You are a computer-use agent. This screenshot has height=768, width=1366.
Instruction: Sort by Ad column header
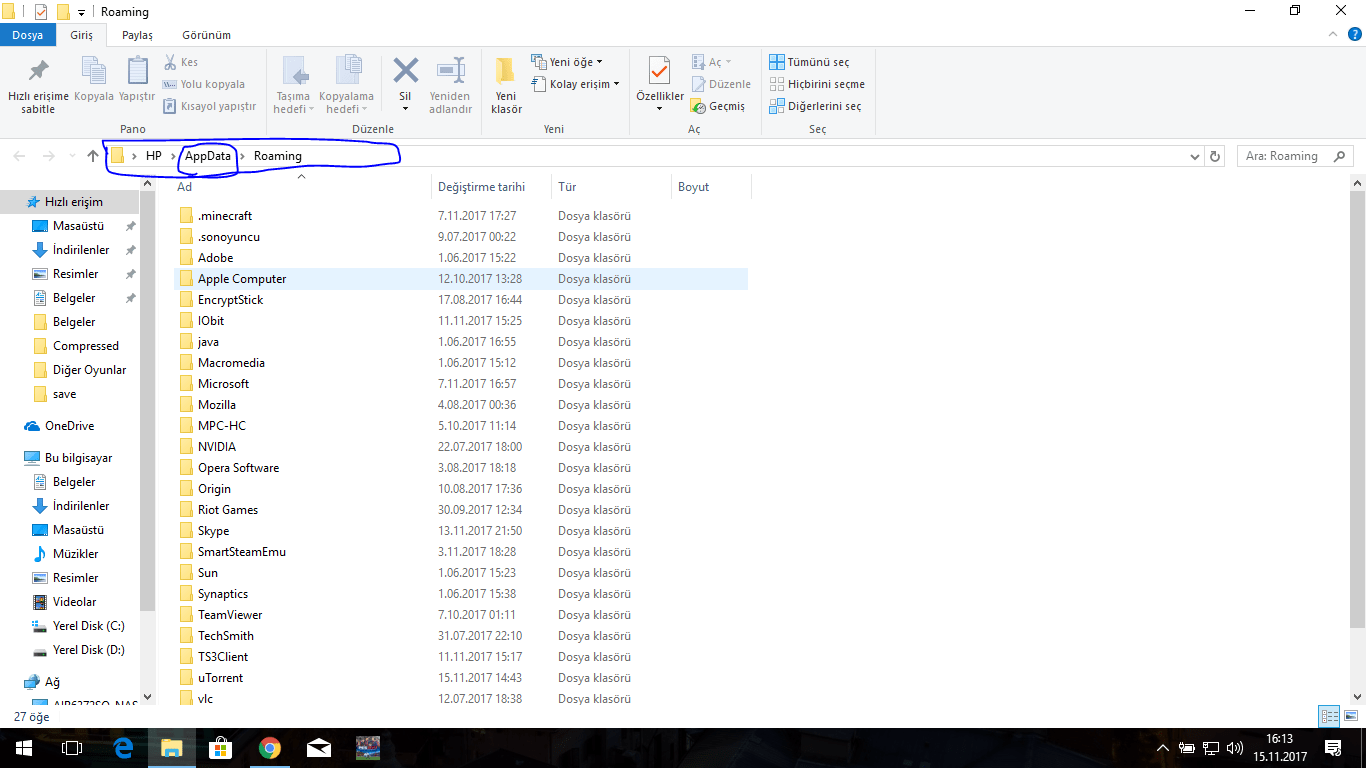coord(184,187)
